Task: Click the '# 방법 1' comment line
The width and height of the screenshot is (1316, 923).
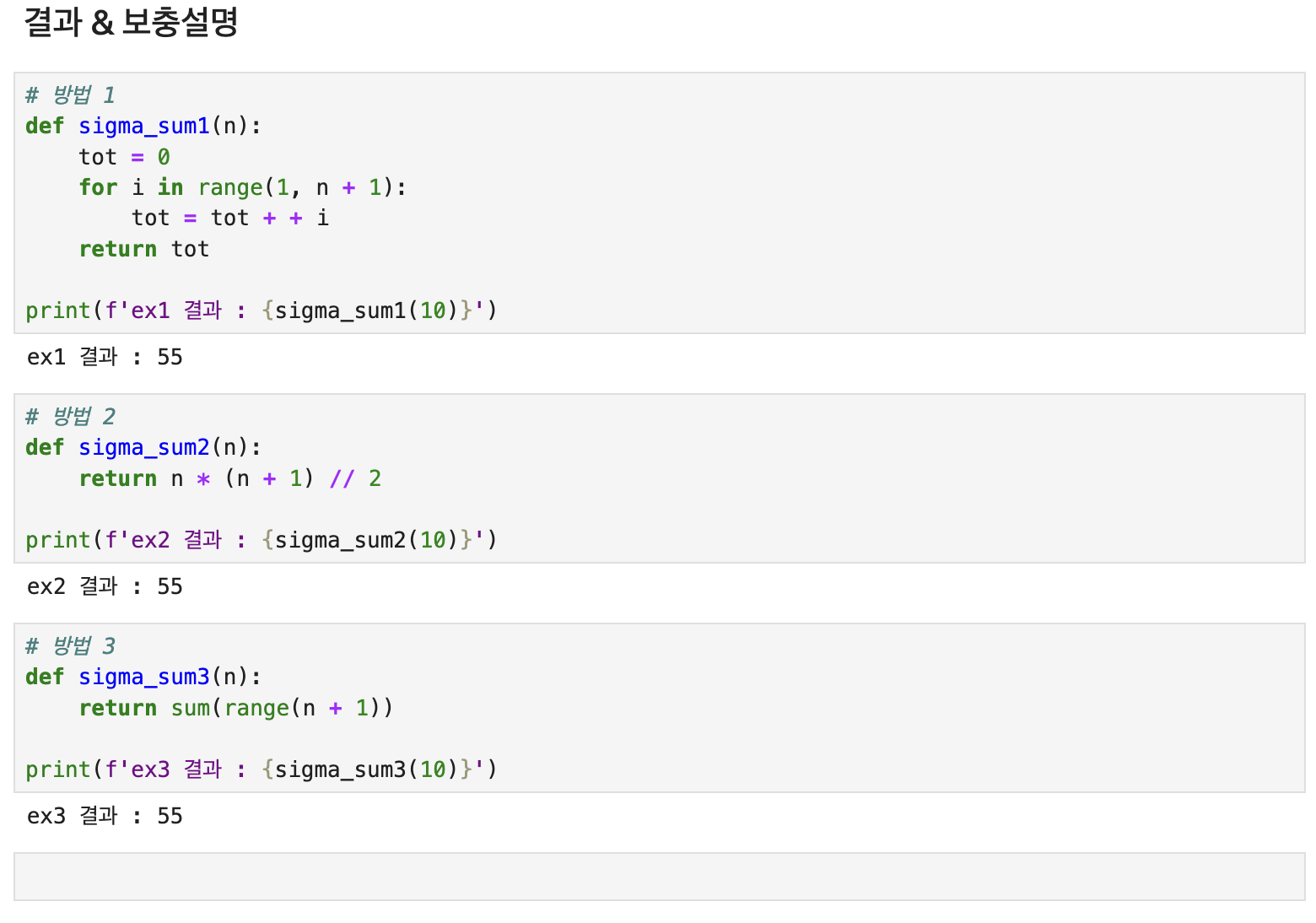Action: [x=70, y=95]
